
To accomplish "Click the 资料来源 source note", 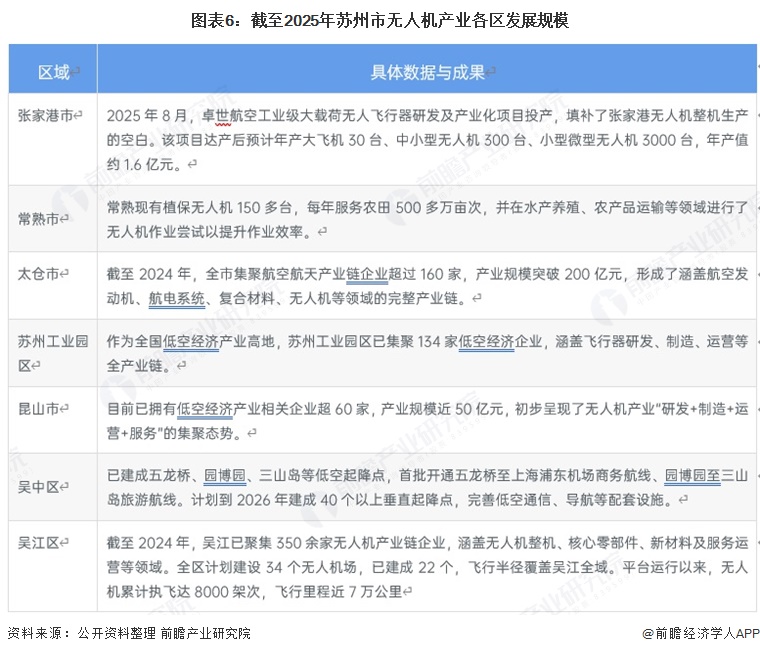I will pyautogui.click(x=130, y=633).
